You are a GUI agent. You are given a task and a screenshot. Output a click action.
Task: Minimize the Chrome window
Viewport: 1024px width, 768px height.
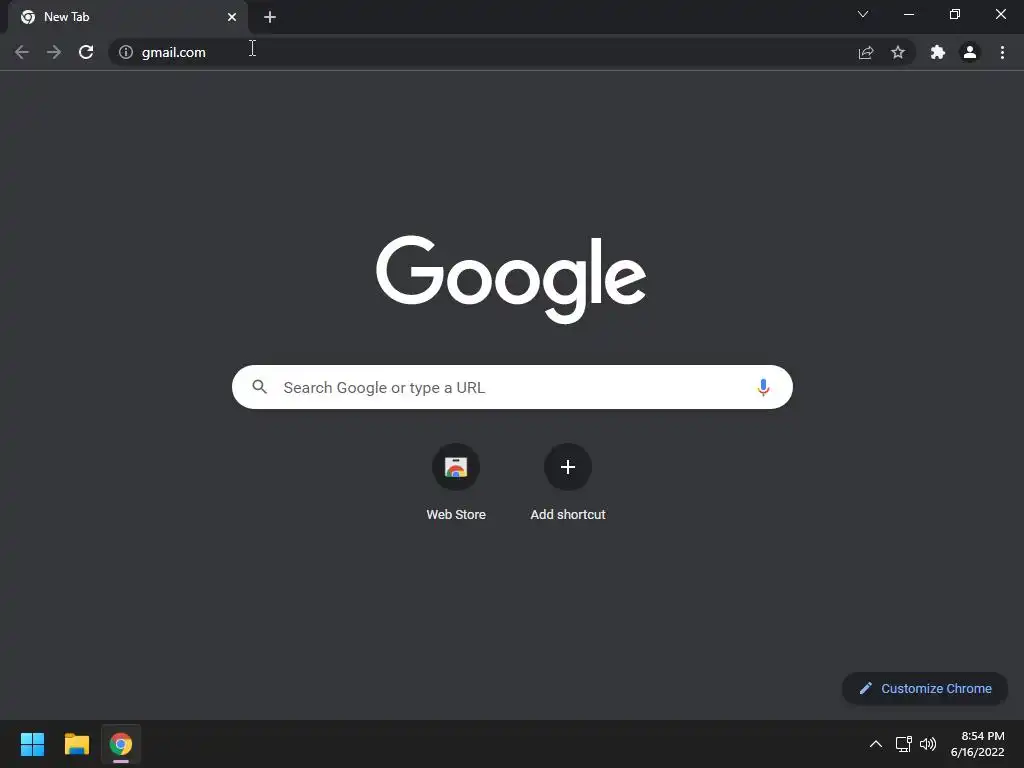click(x=908, y=14)
